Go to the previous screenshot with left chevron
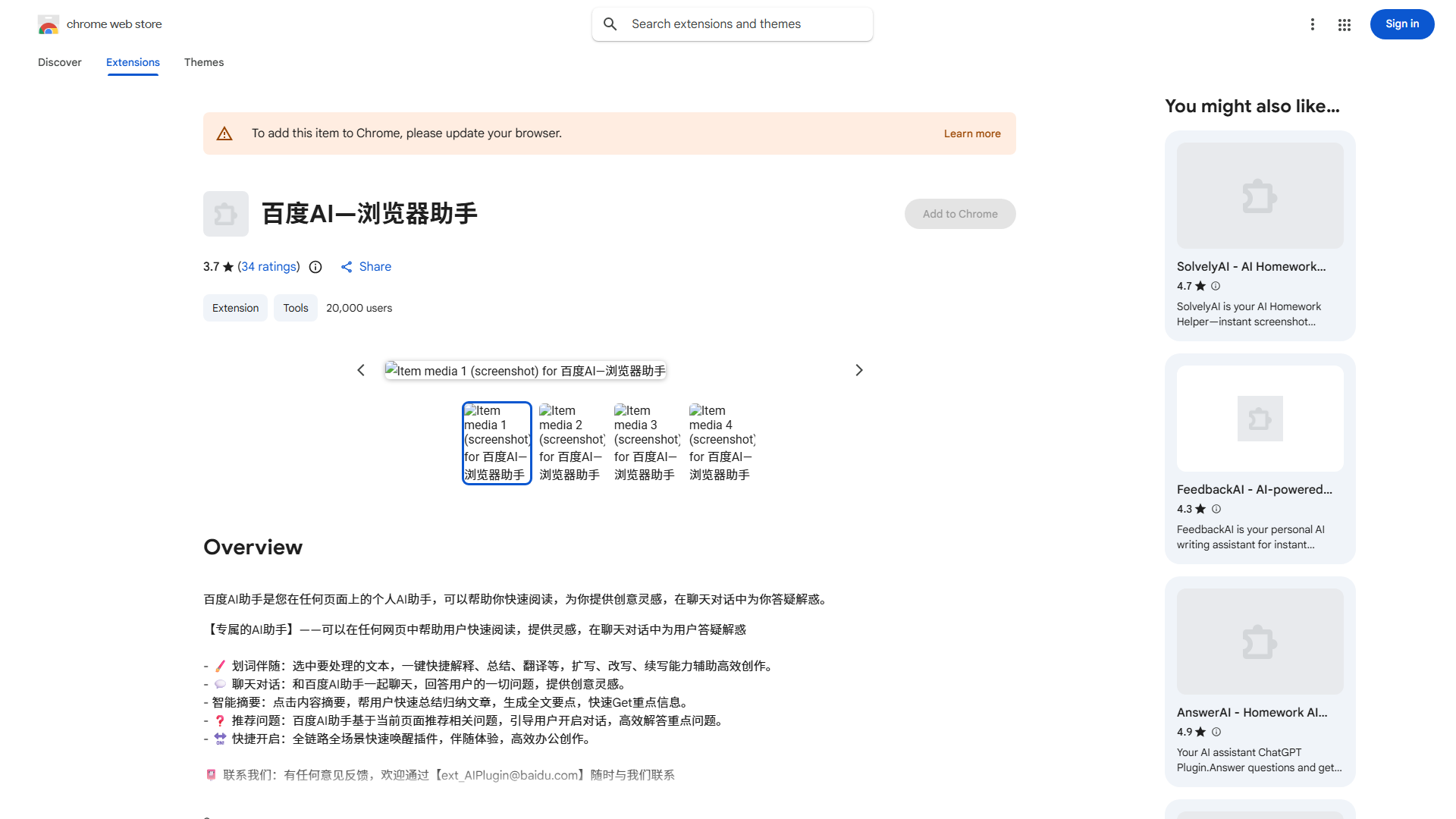 point(361,370)
